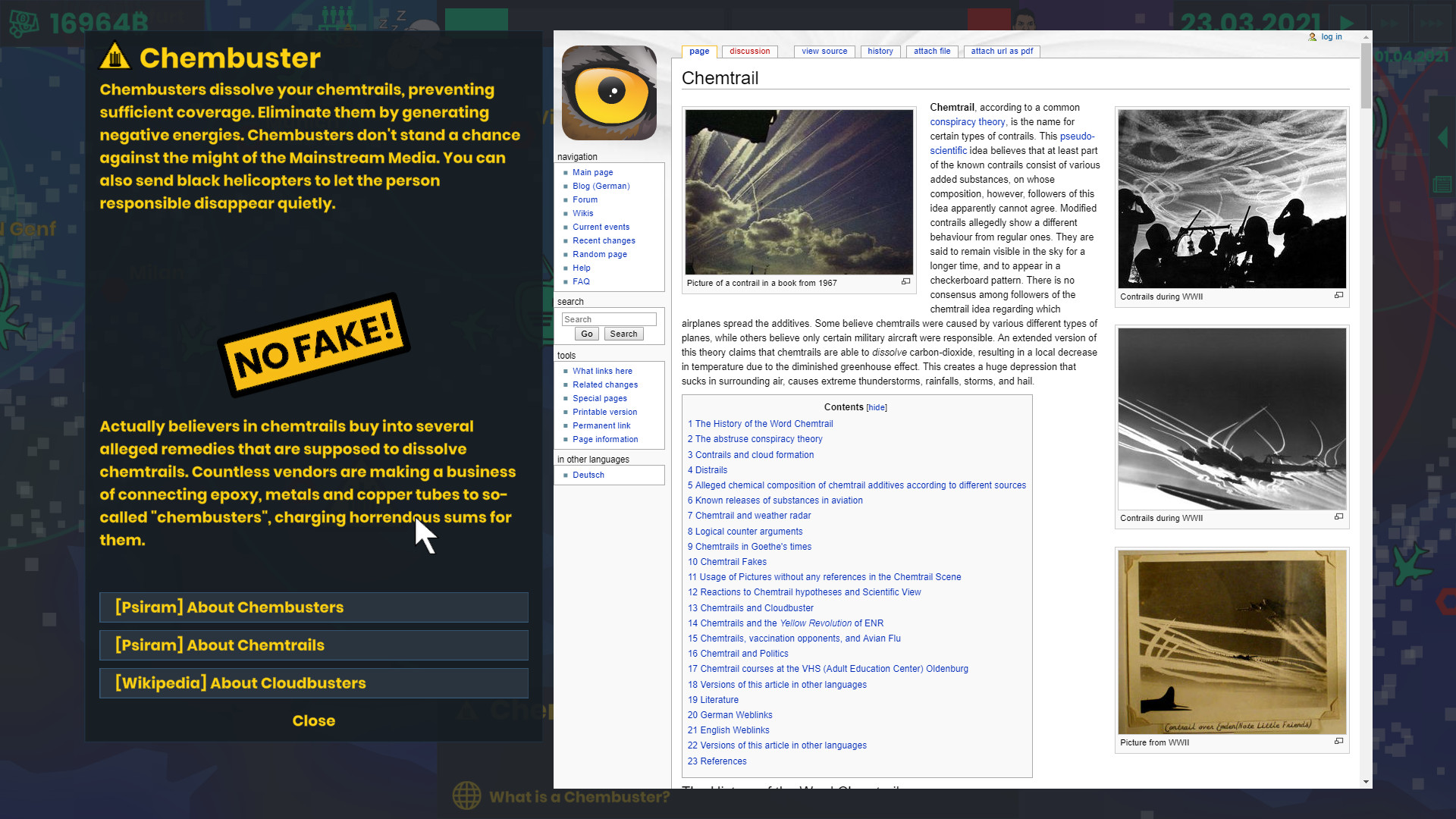Collapse the right side panel with the arrow
The height and width of the screenshot is (819, 1456).
click(x=1443, y=136)
